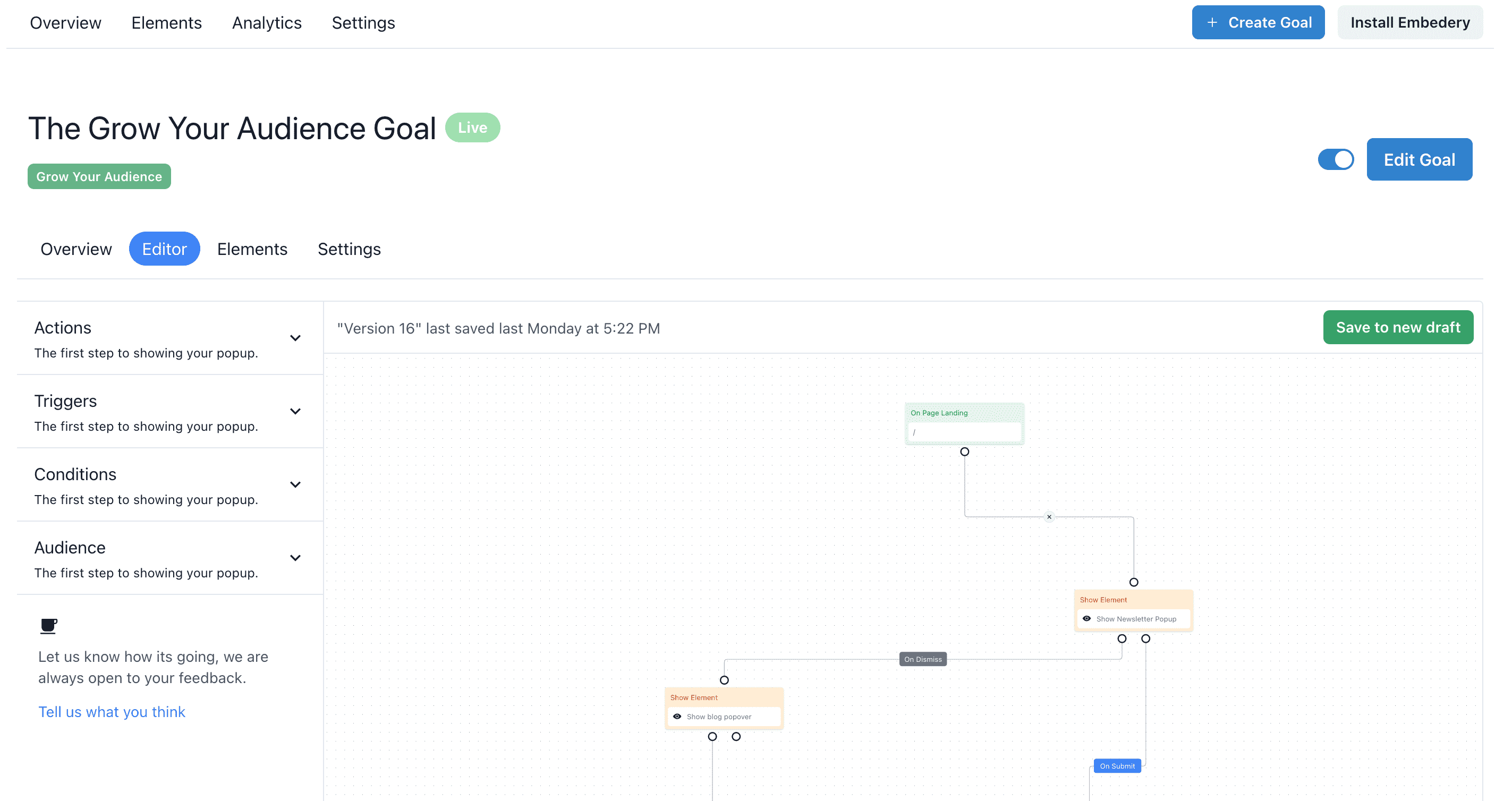The width and height of the screenshot is (1512, 801).
Task: Toggle the Editor view on
Action: 164,249
